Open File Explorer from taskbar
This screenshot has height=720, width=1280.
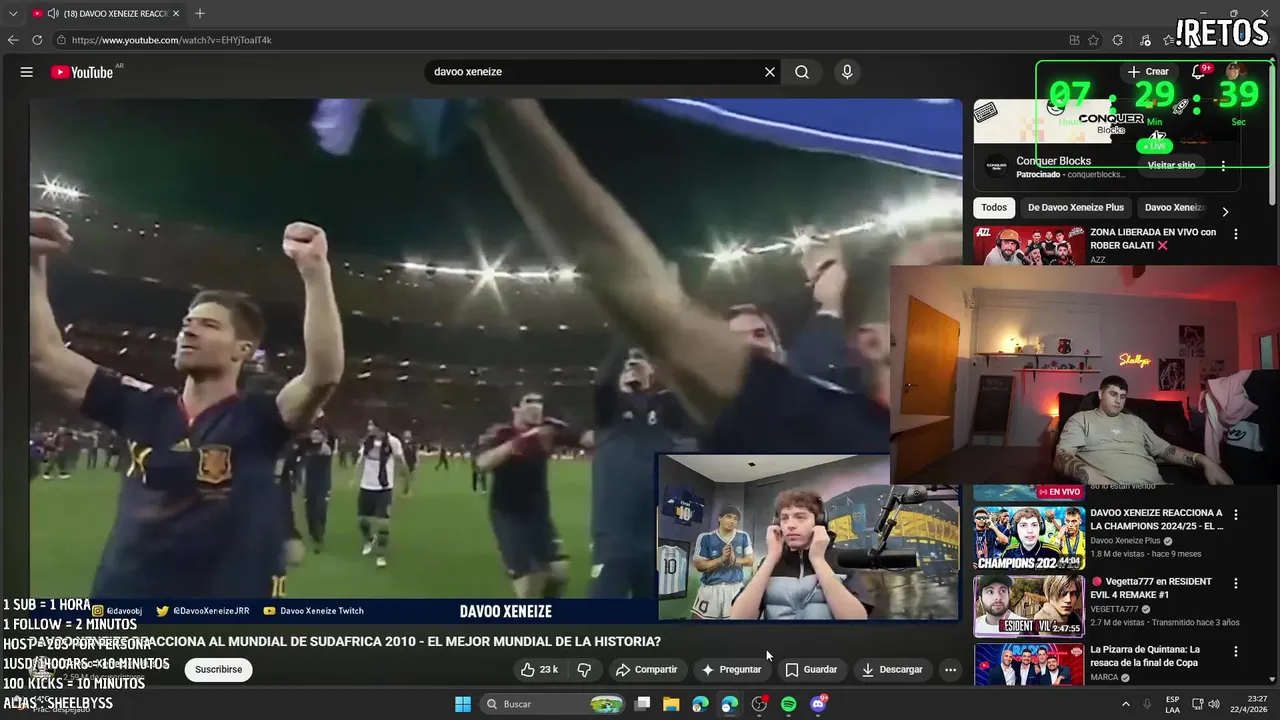671,704
